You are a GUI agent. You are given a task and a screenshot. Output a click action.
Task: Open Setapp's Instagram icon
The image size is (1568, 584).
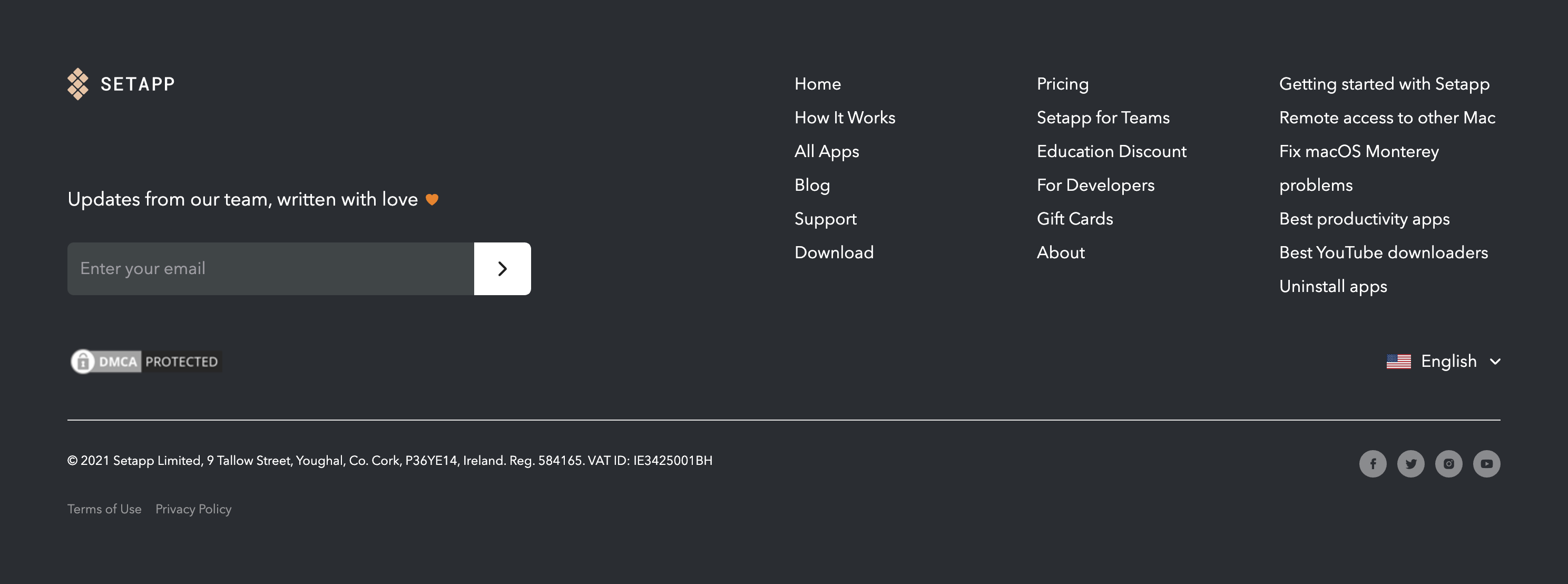[x=1448, y=463]
